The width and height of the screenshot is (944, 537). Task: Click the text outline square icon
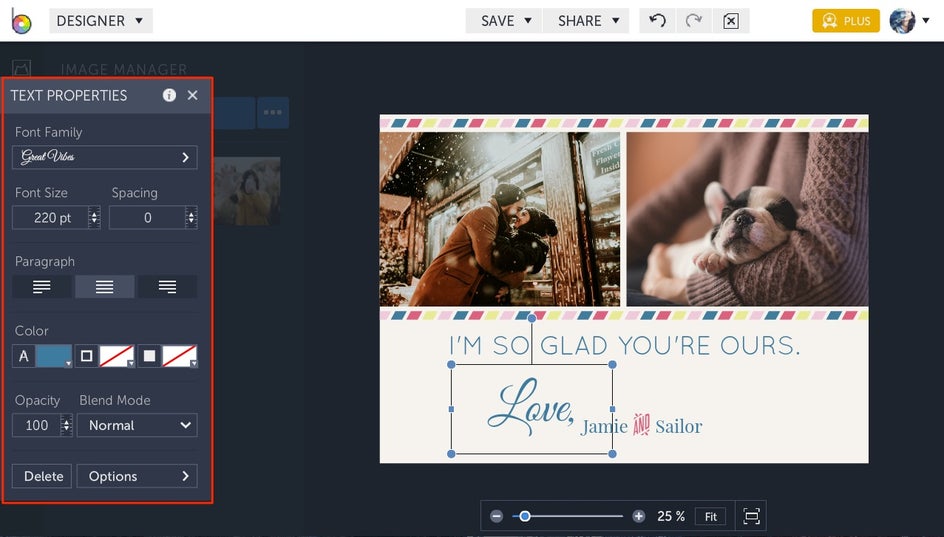pos(87,356)
